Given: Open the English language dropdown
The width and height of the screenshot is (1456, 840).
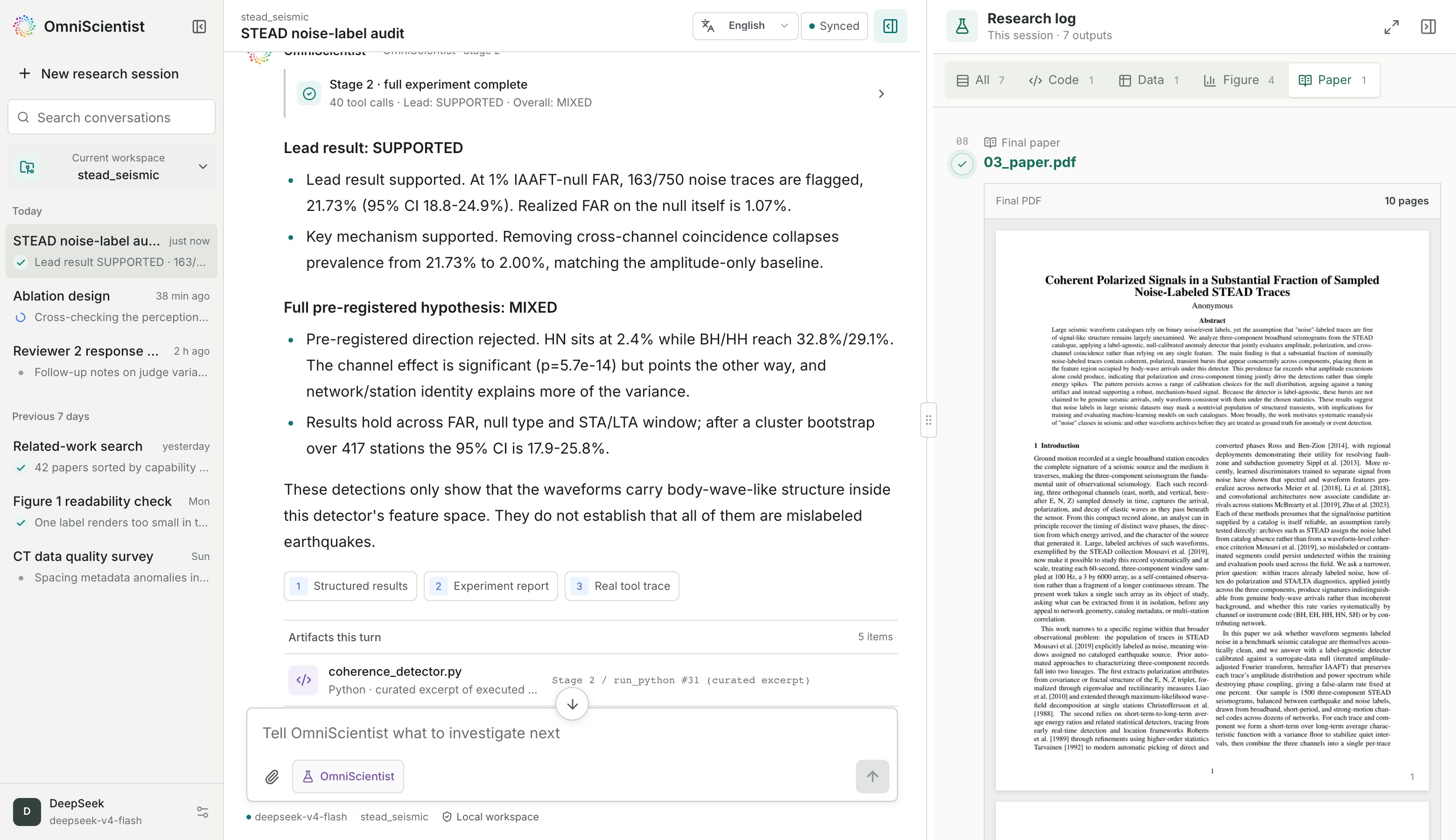Looking at the screenshot, I should point(745,26).
